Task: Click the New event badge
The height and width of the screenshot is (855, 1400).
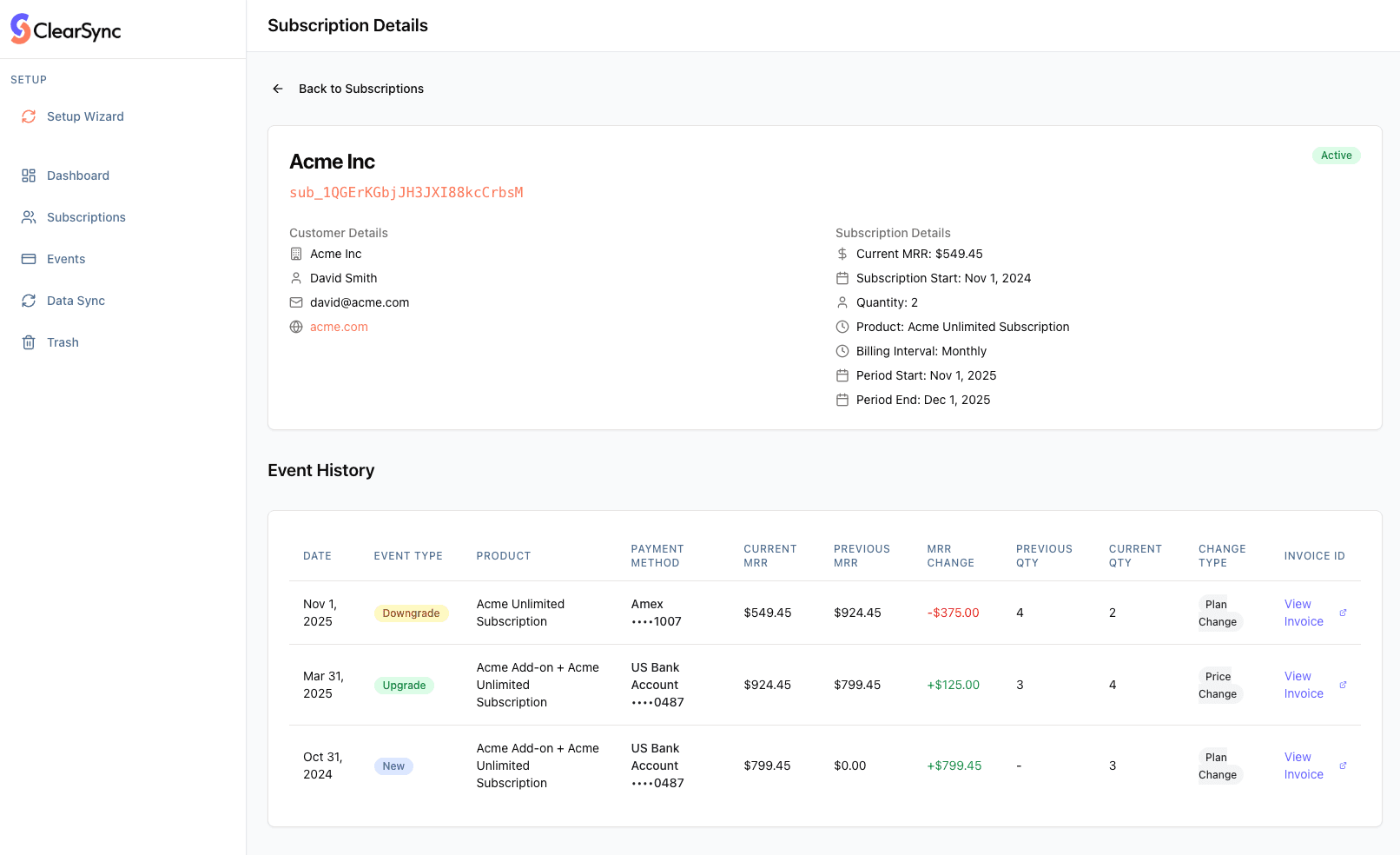Action: tap(393, 766)
